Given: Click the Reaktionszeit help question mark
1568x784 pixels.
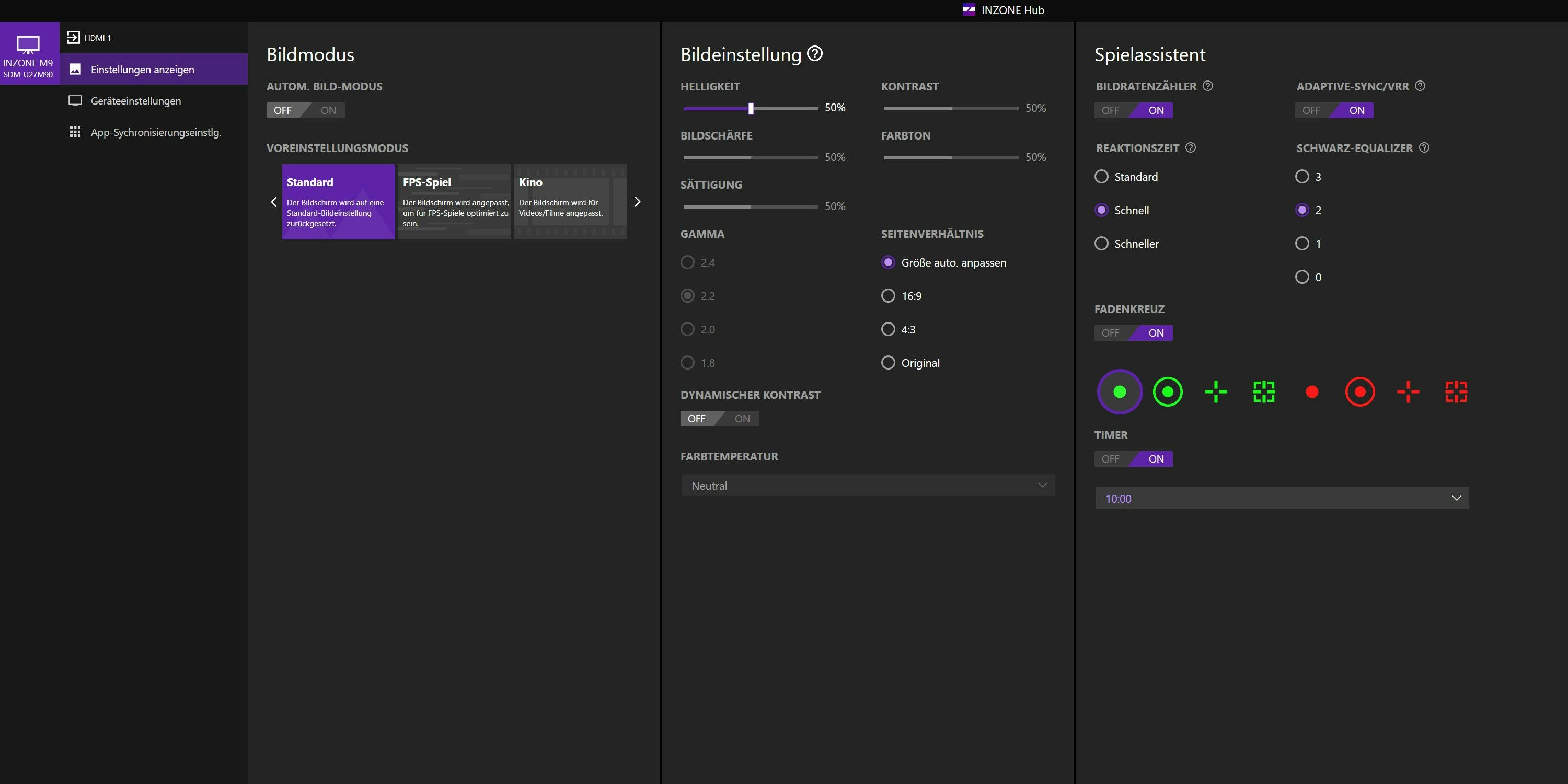Looking at the screenshot, I should [1191, 147].
